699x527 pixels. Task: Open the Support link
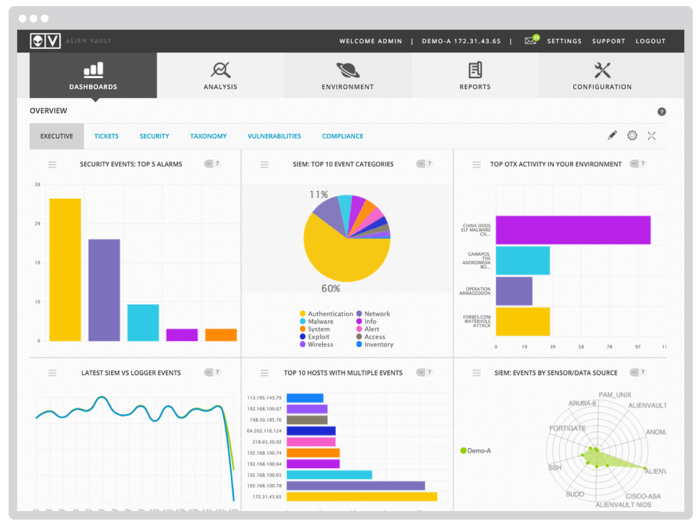[608, 41]
